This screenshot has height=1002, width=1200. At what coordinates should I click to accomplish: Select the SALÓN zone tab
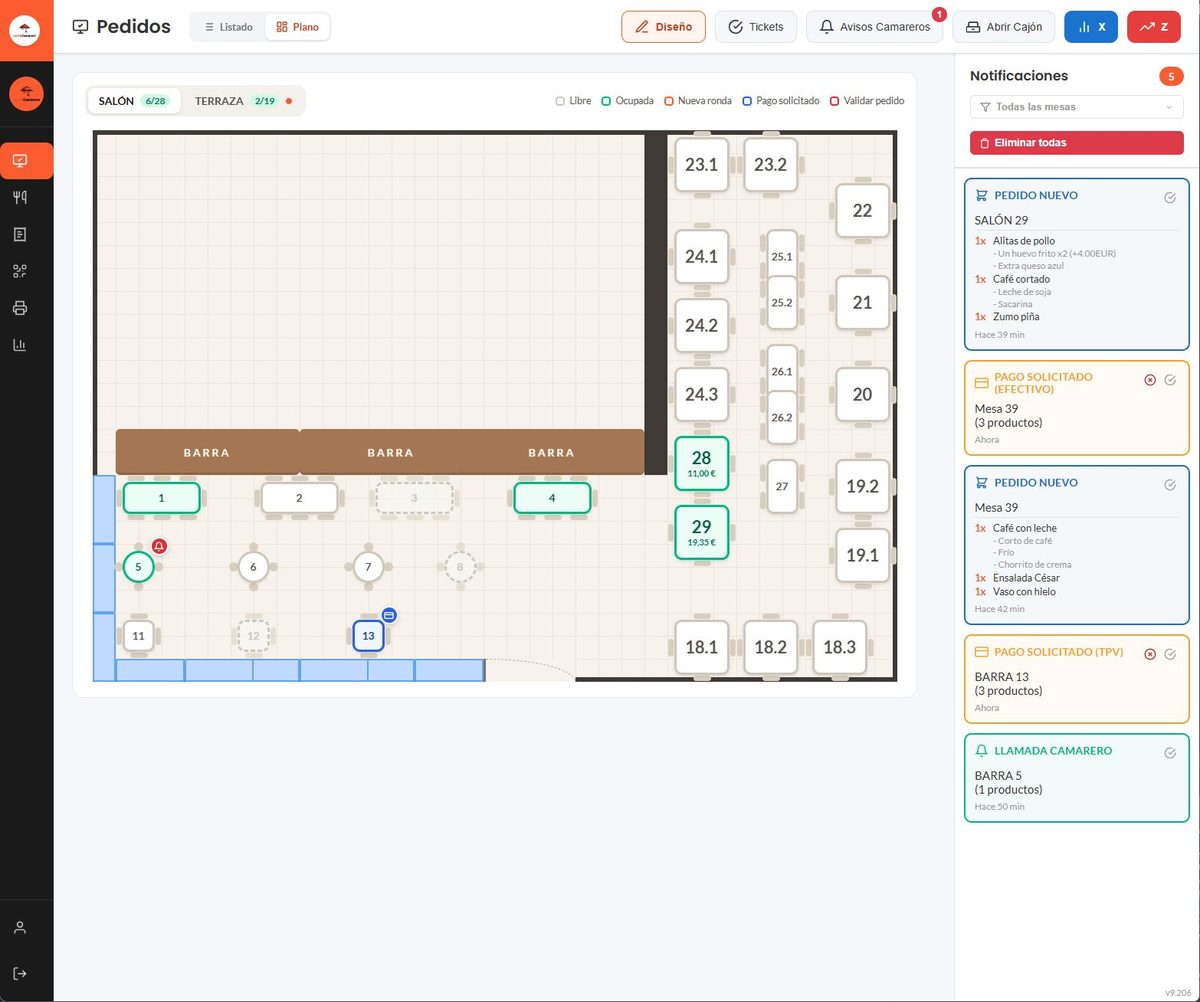point(134,101)
